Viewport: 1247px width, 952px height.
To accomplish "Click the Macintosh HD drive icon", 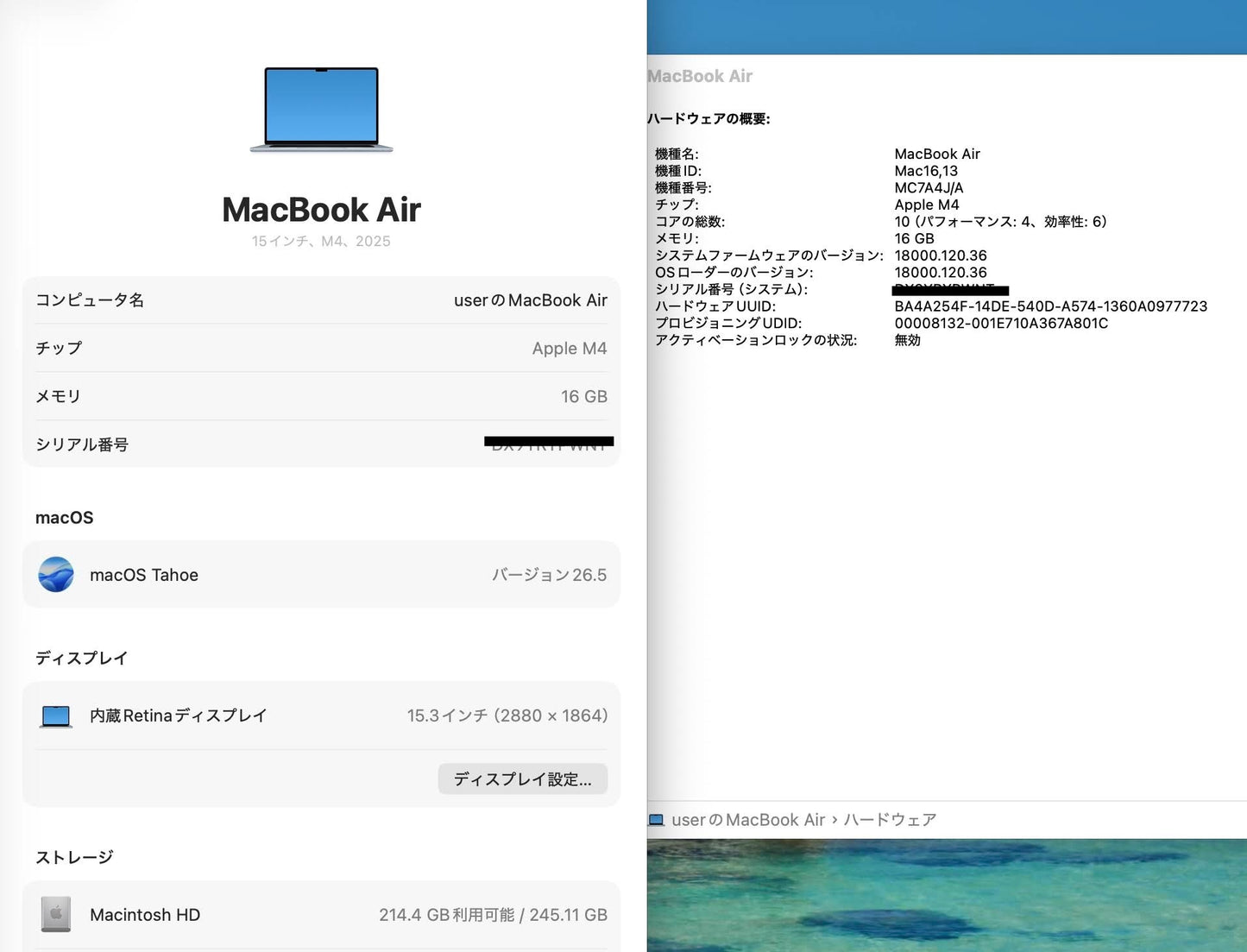I will (56, 915).
